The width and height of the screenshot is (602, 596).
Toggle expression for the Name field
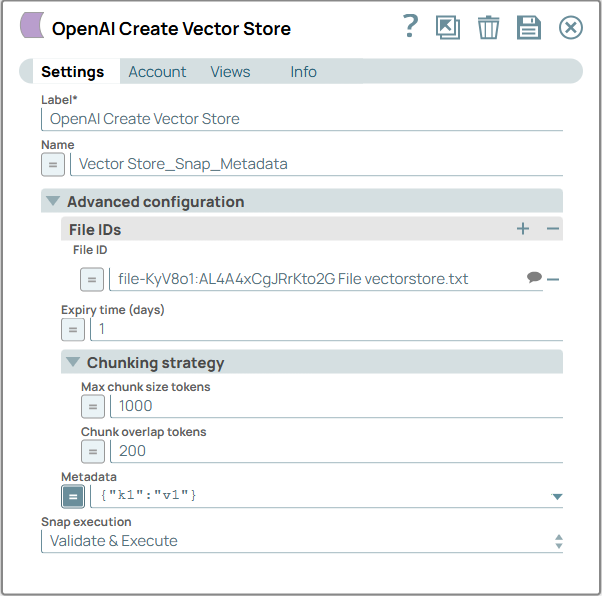pyautogui.click(x=53, y=165)
